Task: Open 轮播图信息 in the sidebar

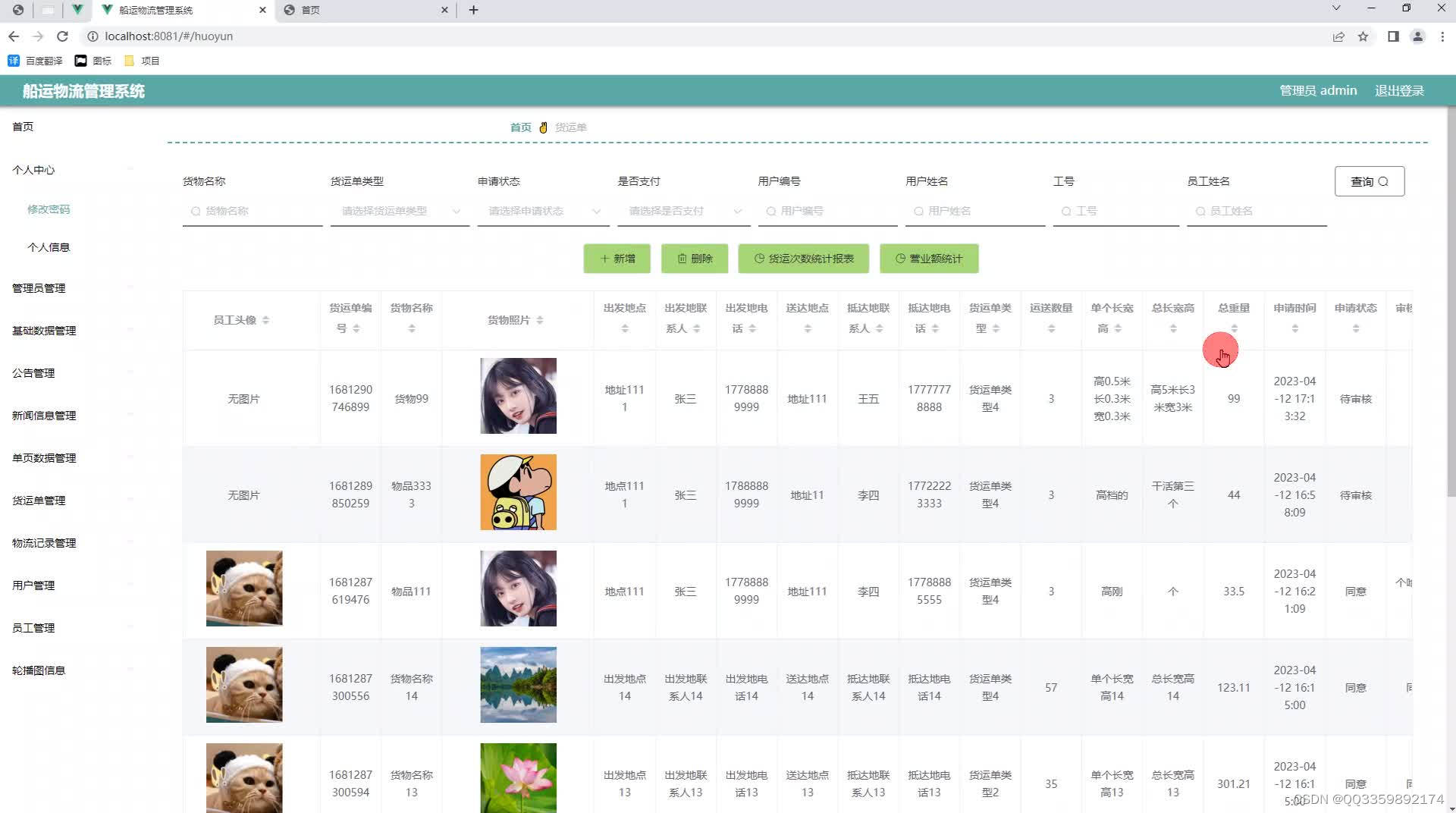Action: point(39,670)
